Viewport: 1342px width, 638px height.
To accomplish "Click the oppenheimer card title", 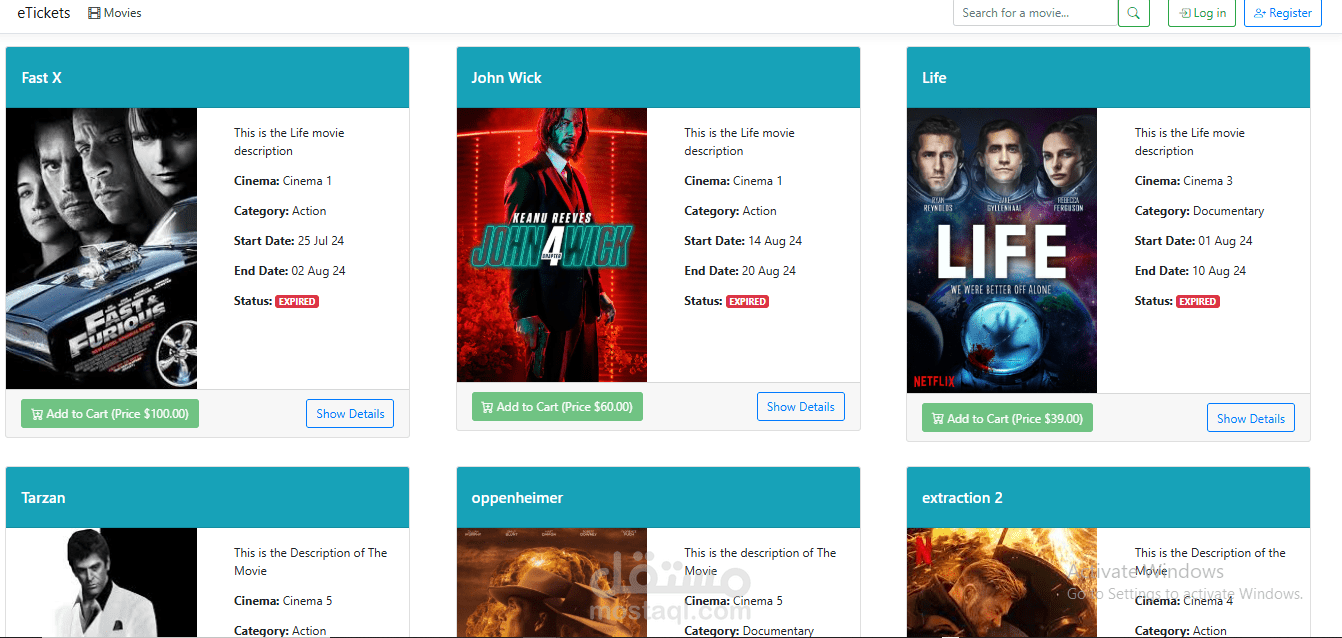I will 517,498.
